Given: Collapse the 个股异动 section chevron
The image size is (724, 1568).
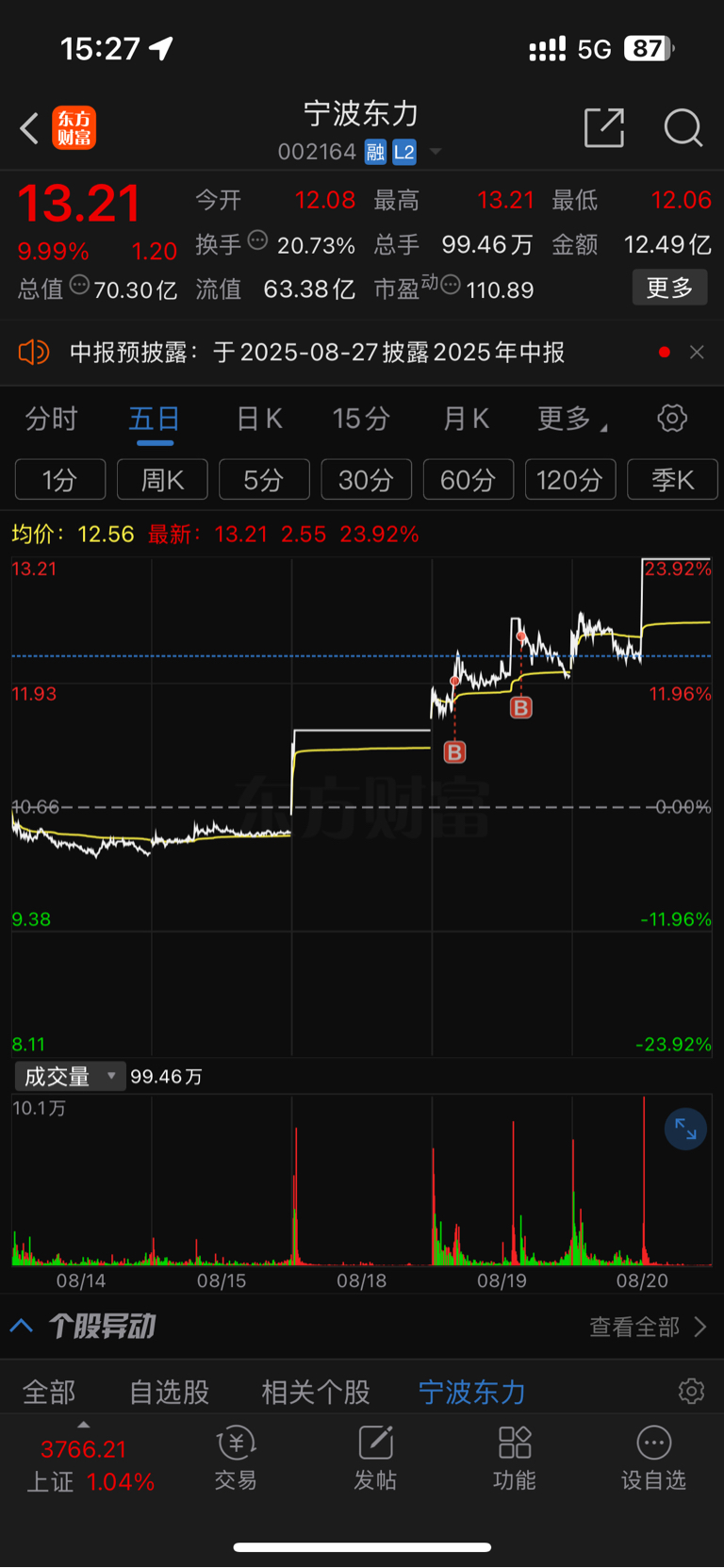Looking at the screenshot, I should click(x=22, y=1327).
